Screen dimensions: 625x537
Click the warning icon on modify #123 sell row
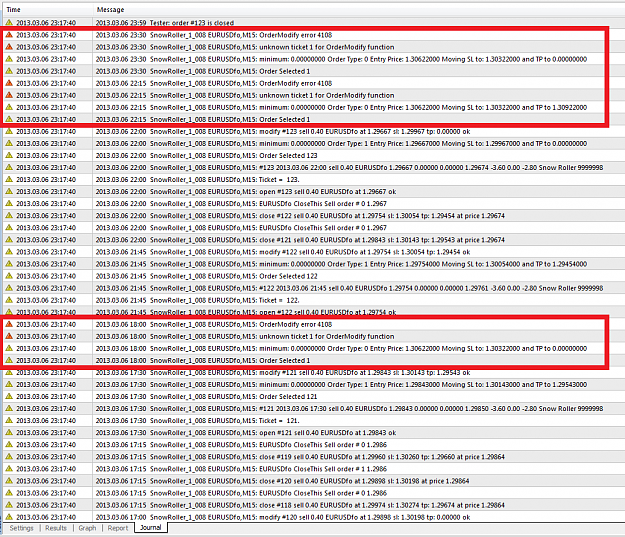pos(9,131)
